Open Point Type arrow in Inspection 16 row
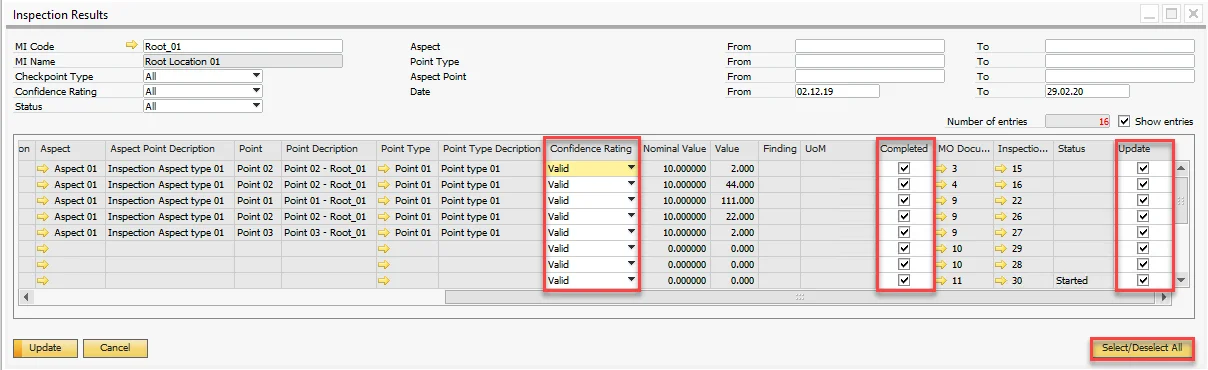 [x=385, y=185]
